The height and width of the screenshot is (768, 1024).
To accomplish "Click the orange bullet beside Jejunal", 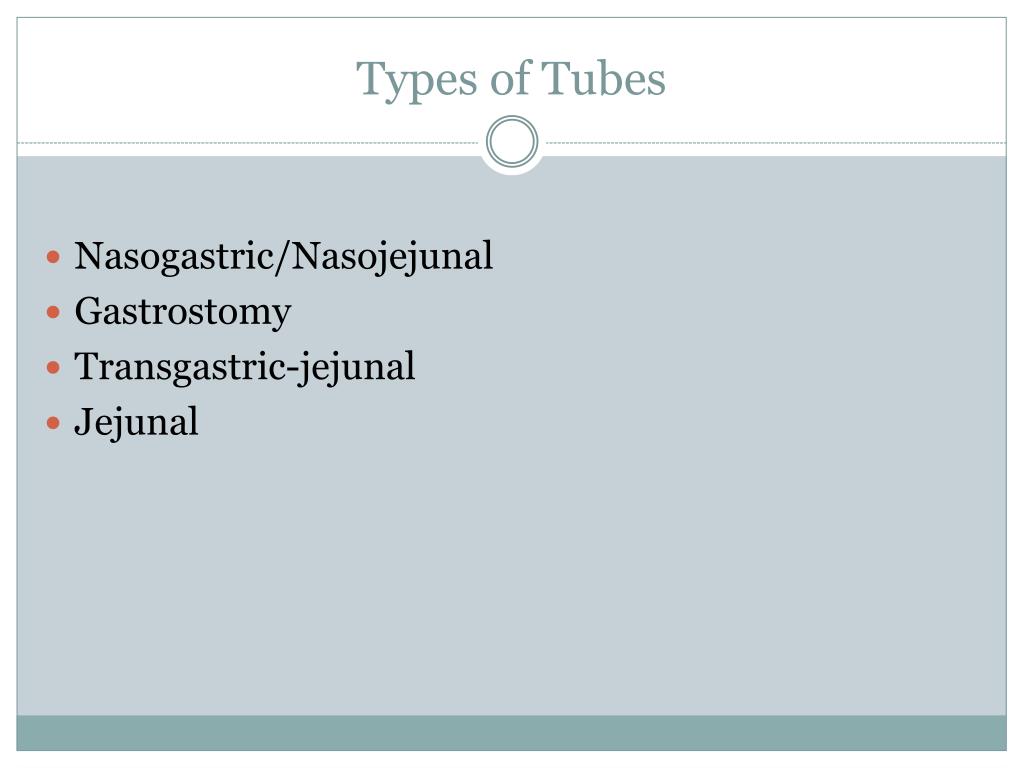I will 54,423.
